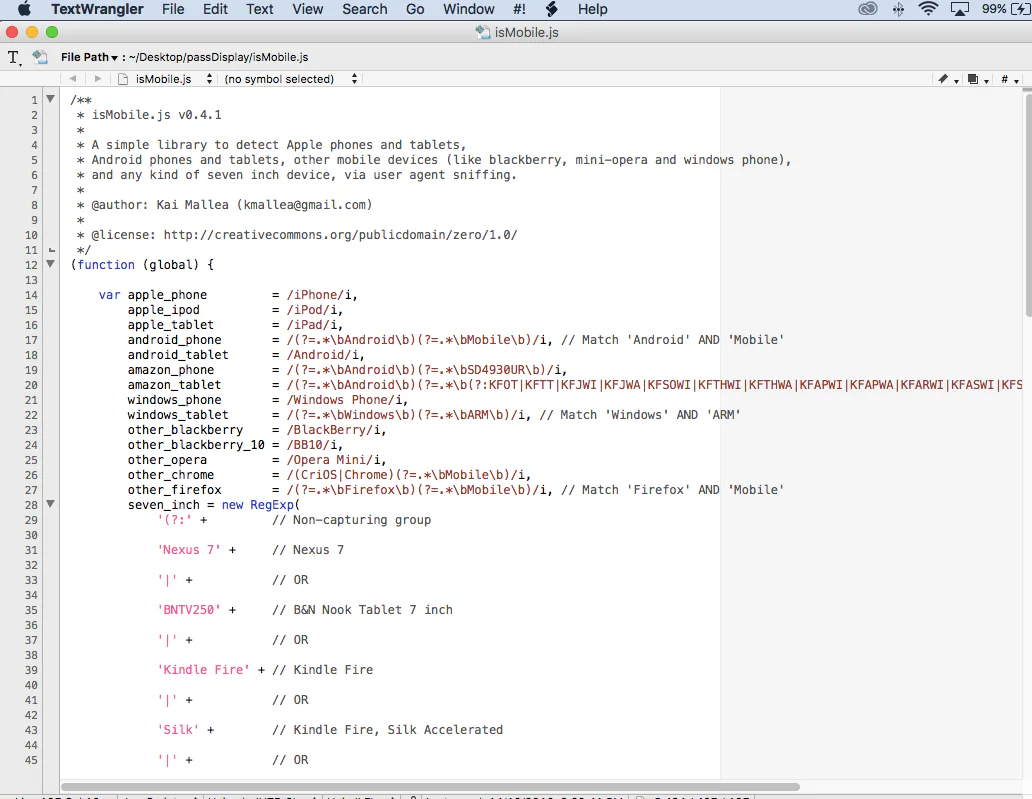Click the 'Kindle Fire' string on line 39
Image resolution: width=1032 pixels, height=799 pixels.
click(203, 670)
